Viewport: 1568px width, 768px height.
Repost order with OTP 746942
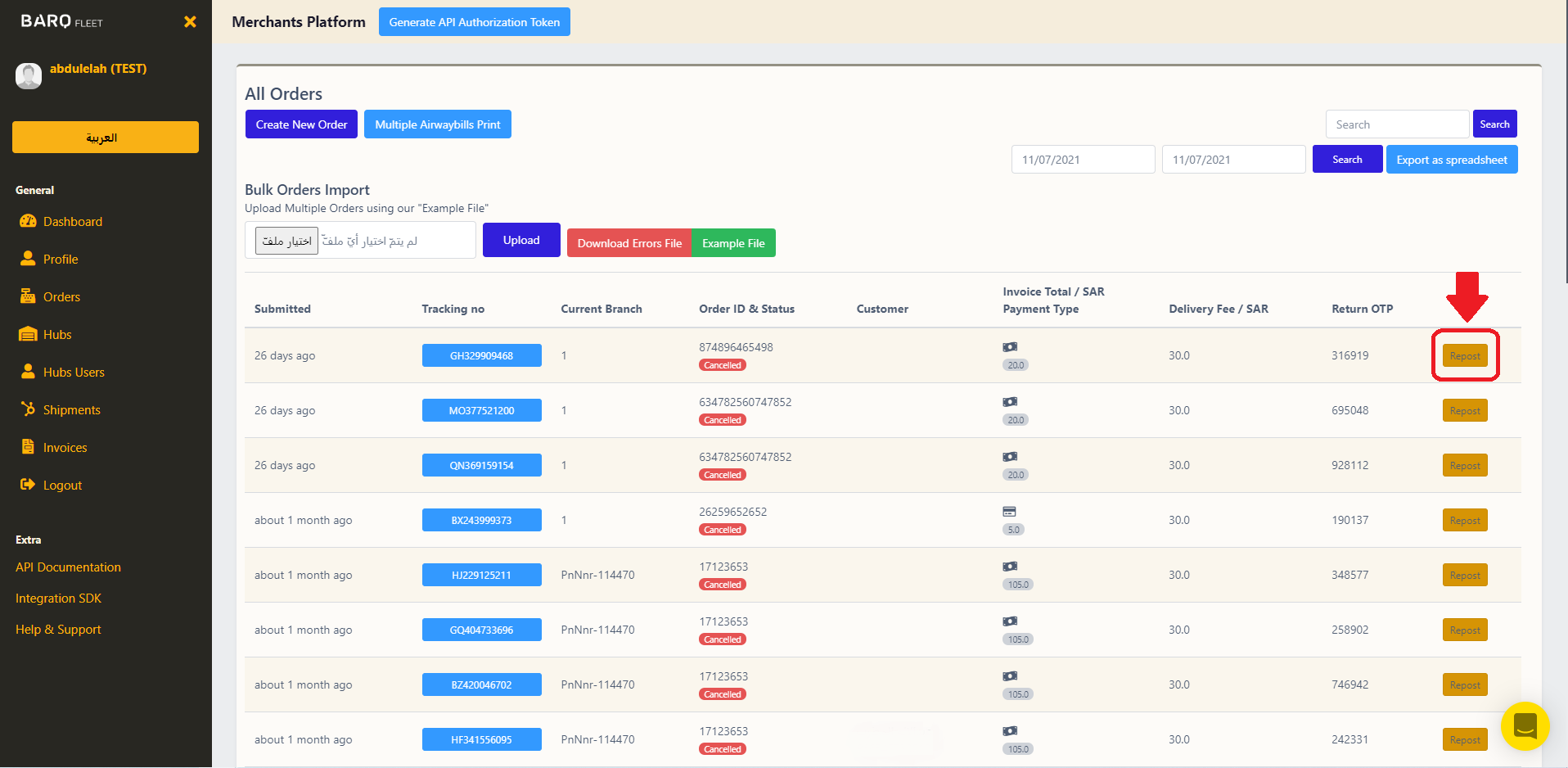coord(1465,685)
